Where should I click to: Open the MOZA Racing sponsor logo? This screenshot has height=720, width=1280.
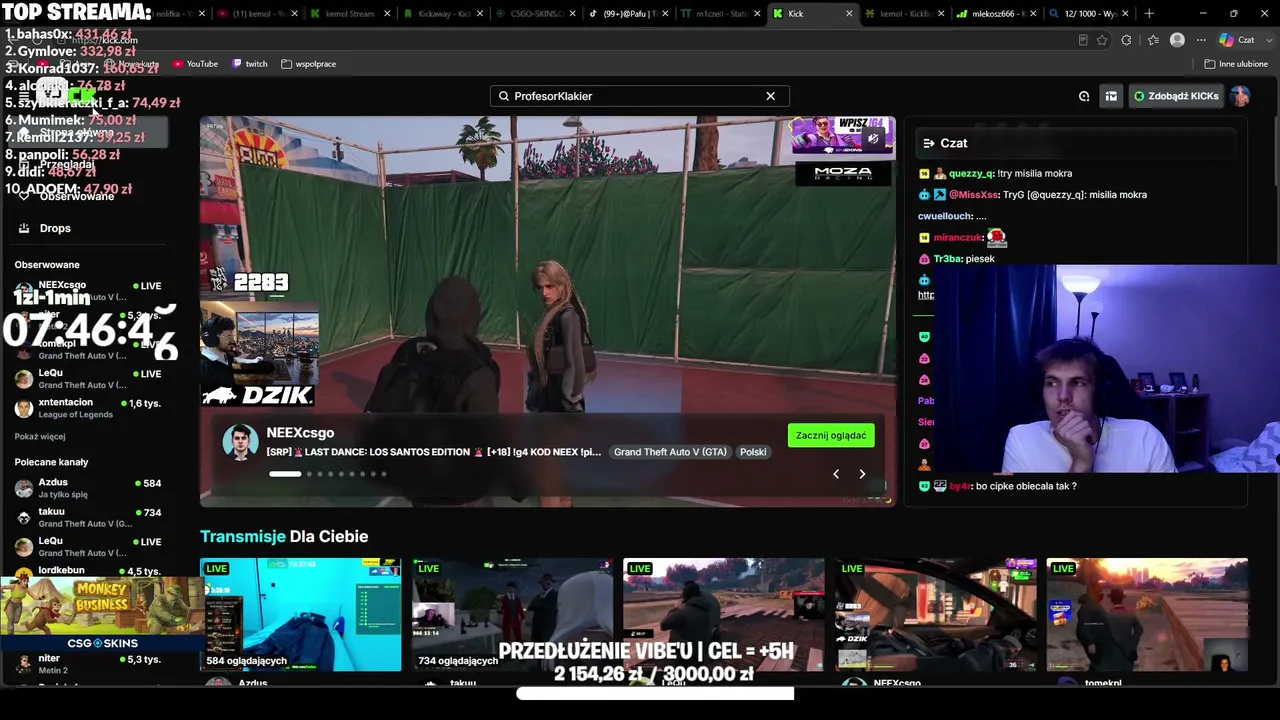pos(843,173)
